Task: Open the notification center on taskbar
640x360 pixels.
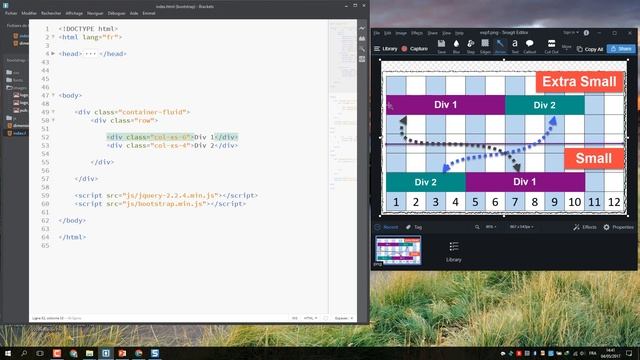Action: tap(629, 353)
